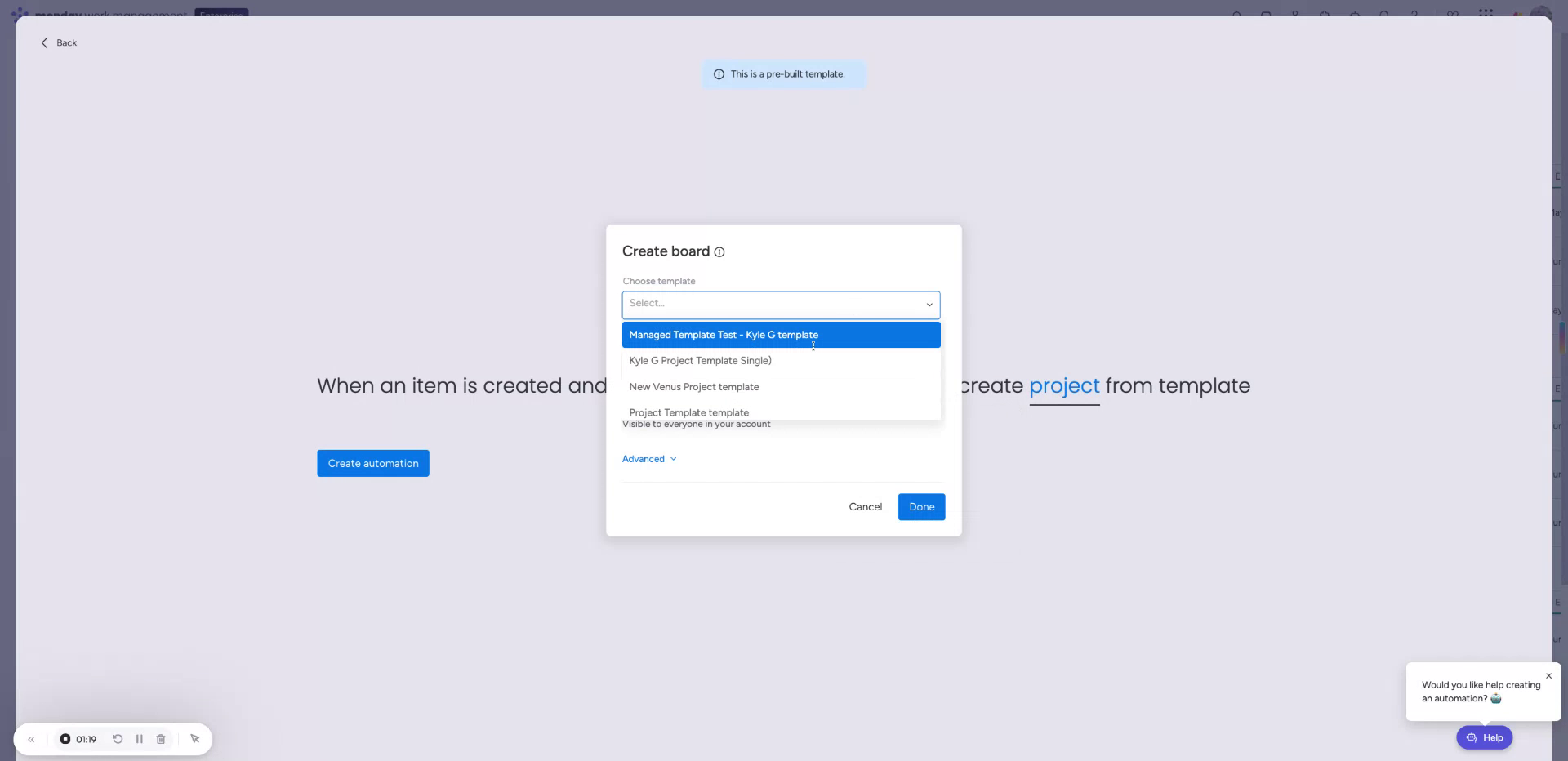The height and width of the screenshot is (761, 1568).
Task: Click the Create automation button
Action: pyautogui.click(x=372, y=463)
